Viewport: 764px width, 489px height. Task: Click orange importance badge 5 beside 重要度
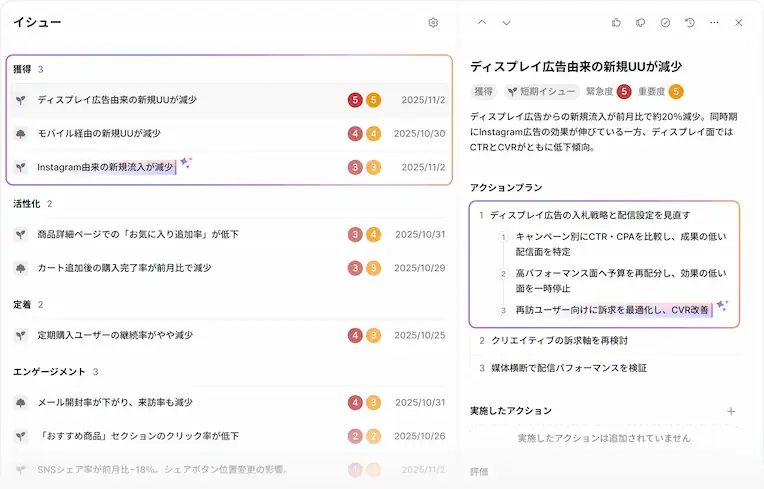(676, 92)
